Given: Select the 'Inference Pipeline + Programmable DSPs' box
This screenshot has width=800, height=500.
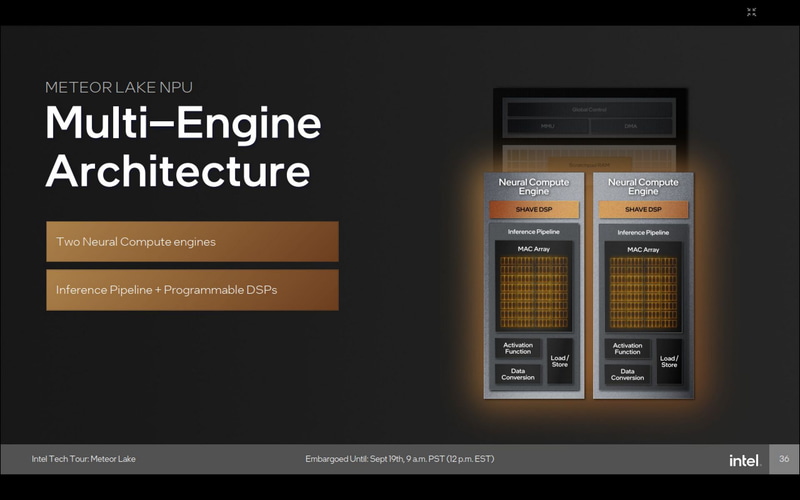Looking at the screenshot, I should pos(192,290).
